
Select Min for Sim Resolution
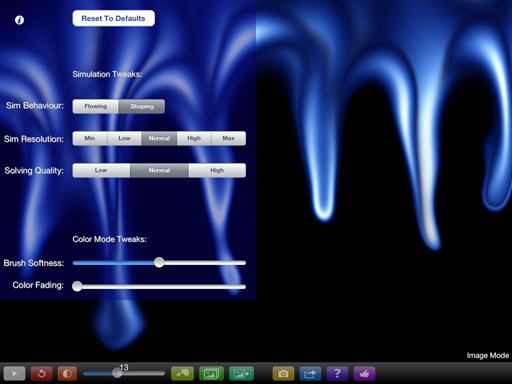90,138
